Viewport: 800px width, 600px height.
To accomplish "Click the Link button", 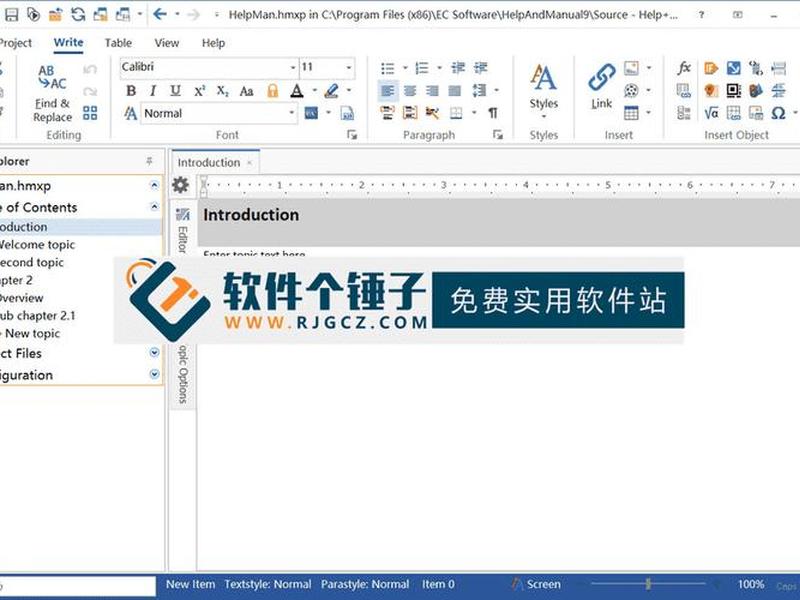I will pos(602,87).
